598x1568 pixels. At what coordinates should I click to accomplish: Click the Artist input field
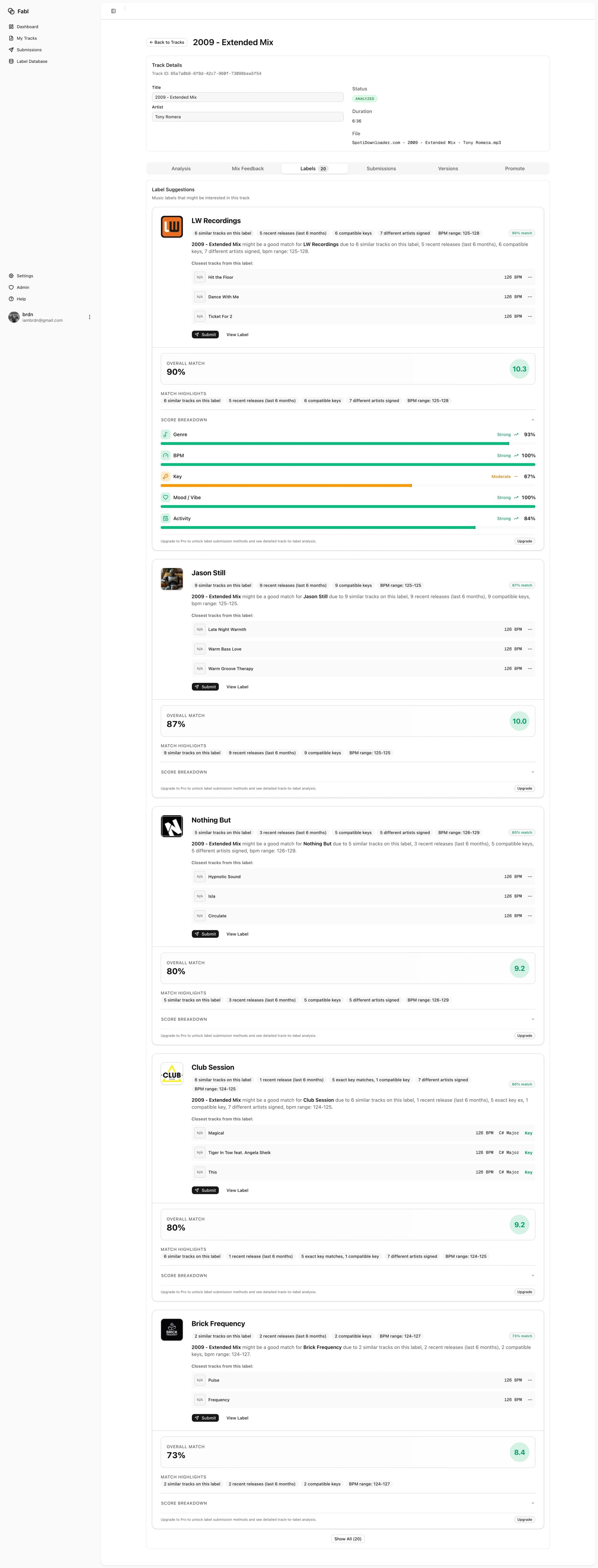247,117
